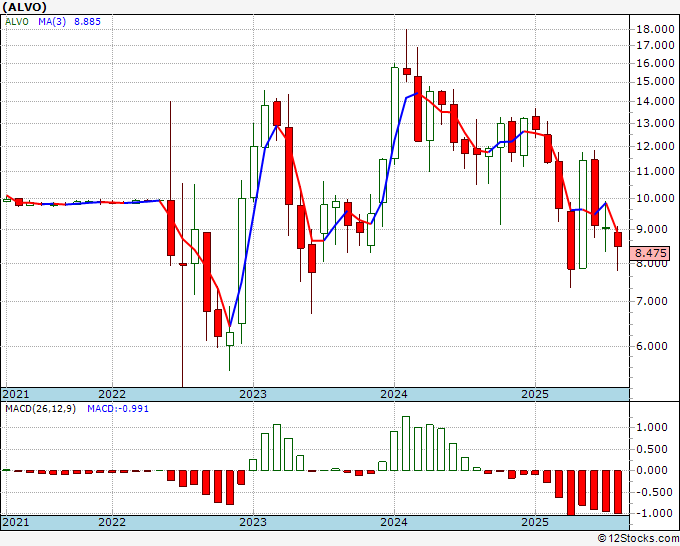
Task: Click 2023 on the MACD timeline
Action: [x=253, y=522]
